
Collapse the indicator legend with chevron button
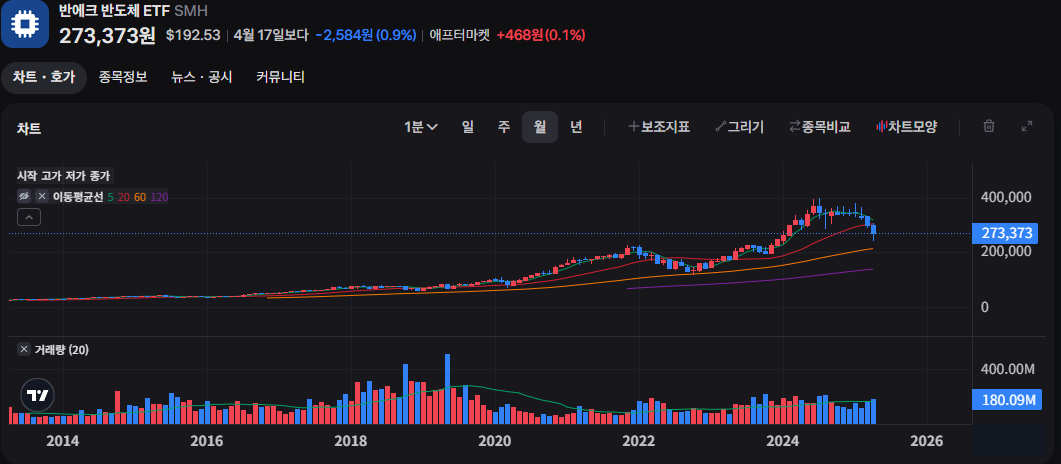click(x=29, y=217)
